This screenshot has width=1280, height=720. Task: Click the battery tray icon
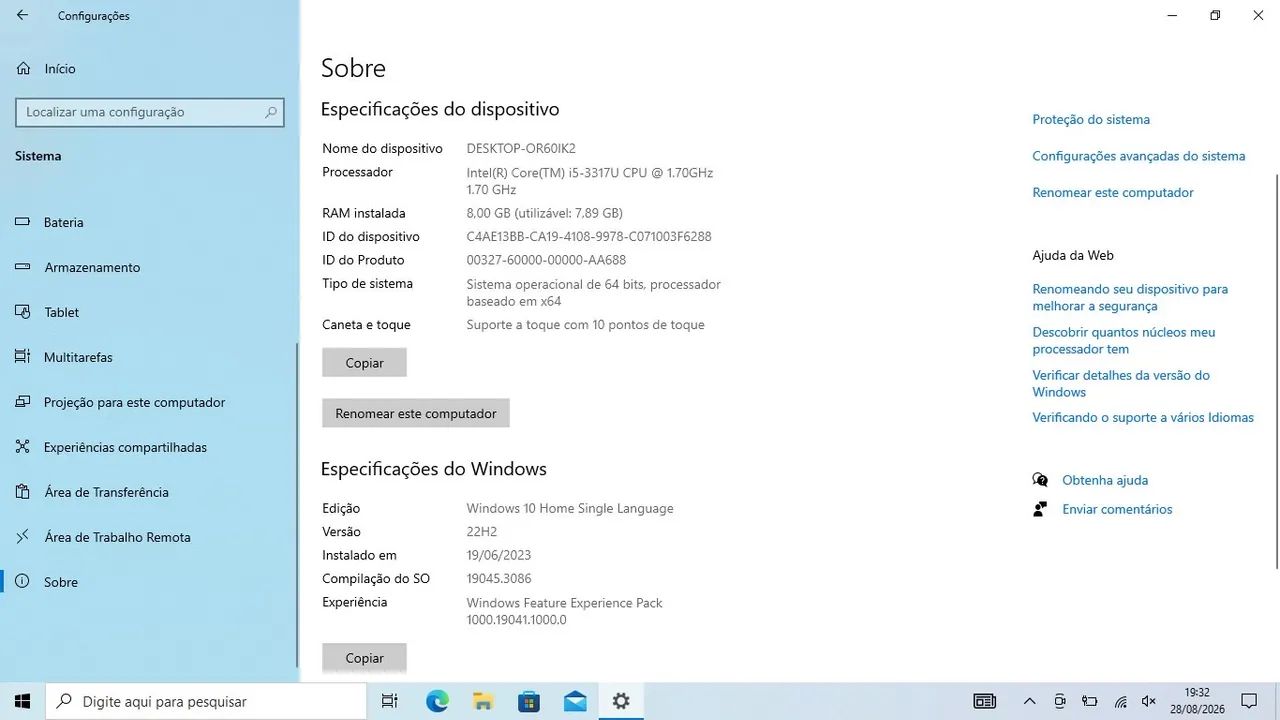[1090, 702]
